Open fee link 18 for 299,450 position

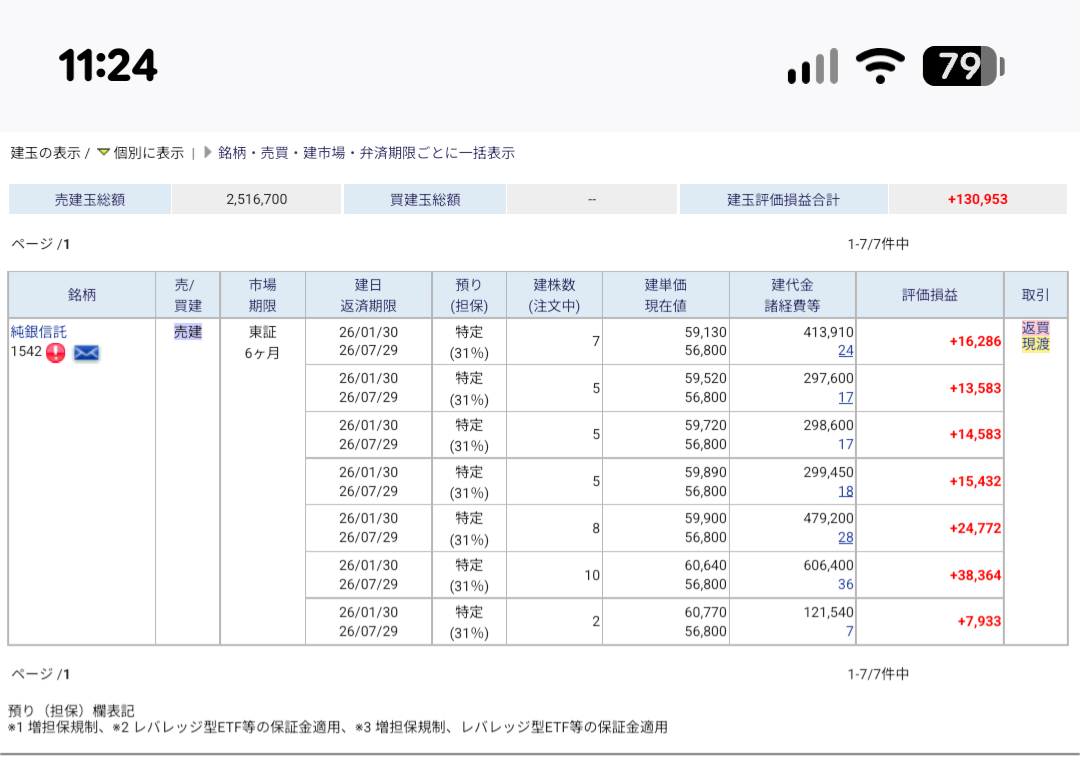(x=845, y=491)
